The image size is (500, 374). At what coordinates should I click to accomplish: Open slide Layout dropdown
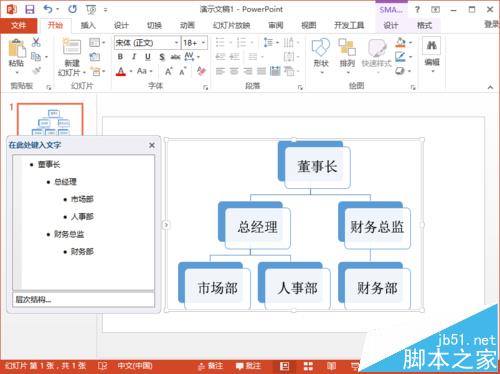click(97, 43)
